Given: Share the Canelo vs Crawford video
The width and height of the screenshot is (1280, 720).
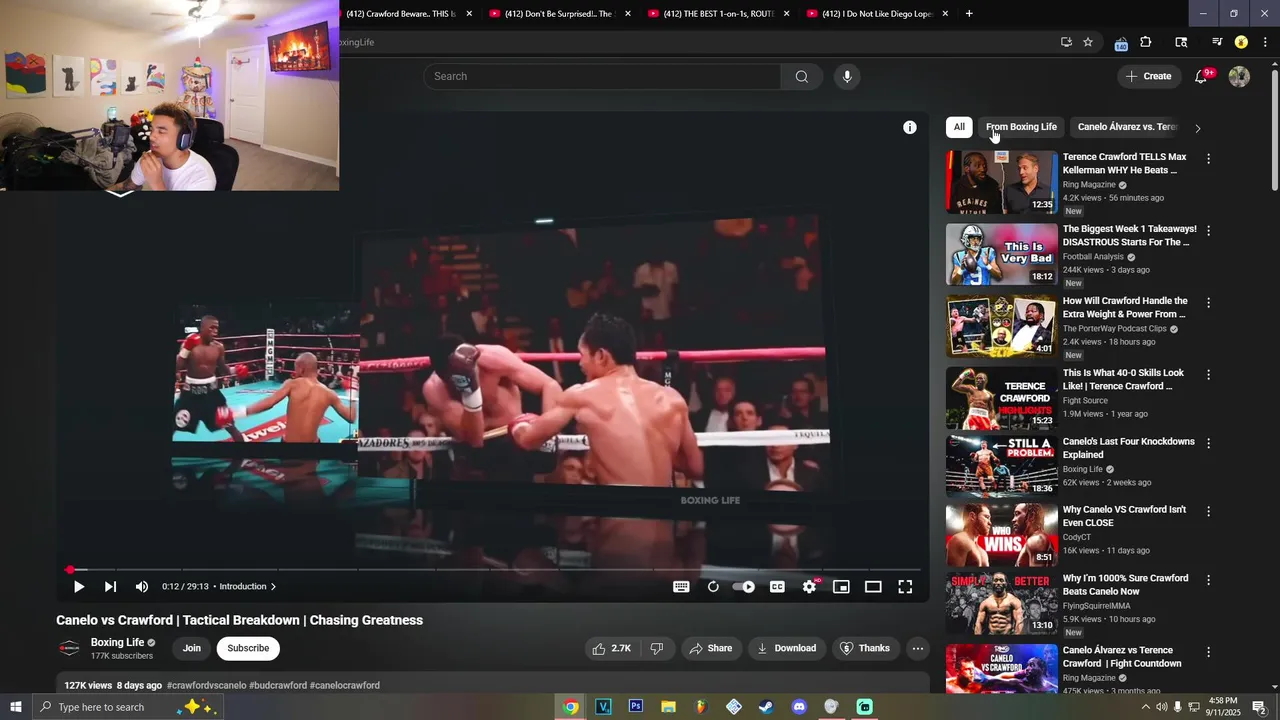Looking at the screenshot, I should click(x=712, y=648).
